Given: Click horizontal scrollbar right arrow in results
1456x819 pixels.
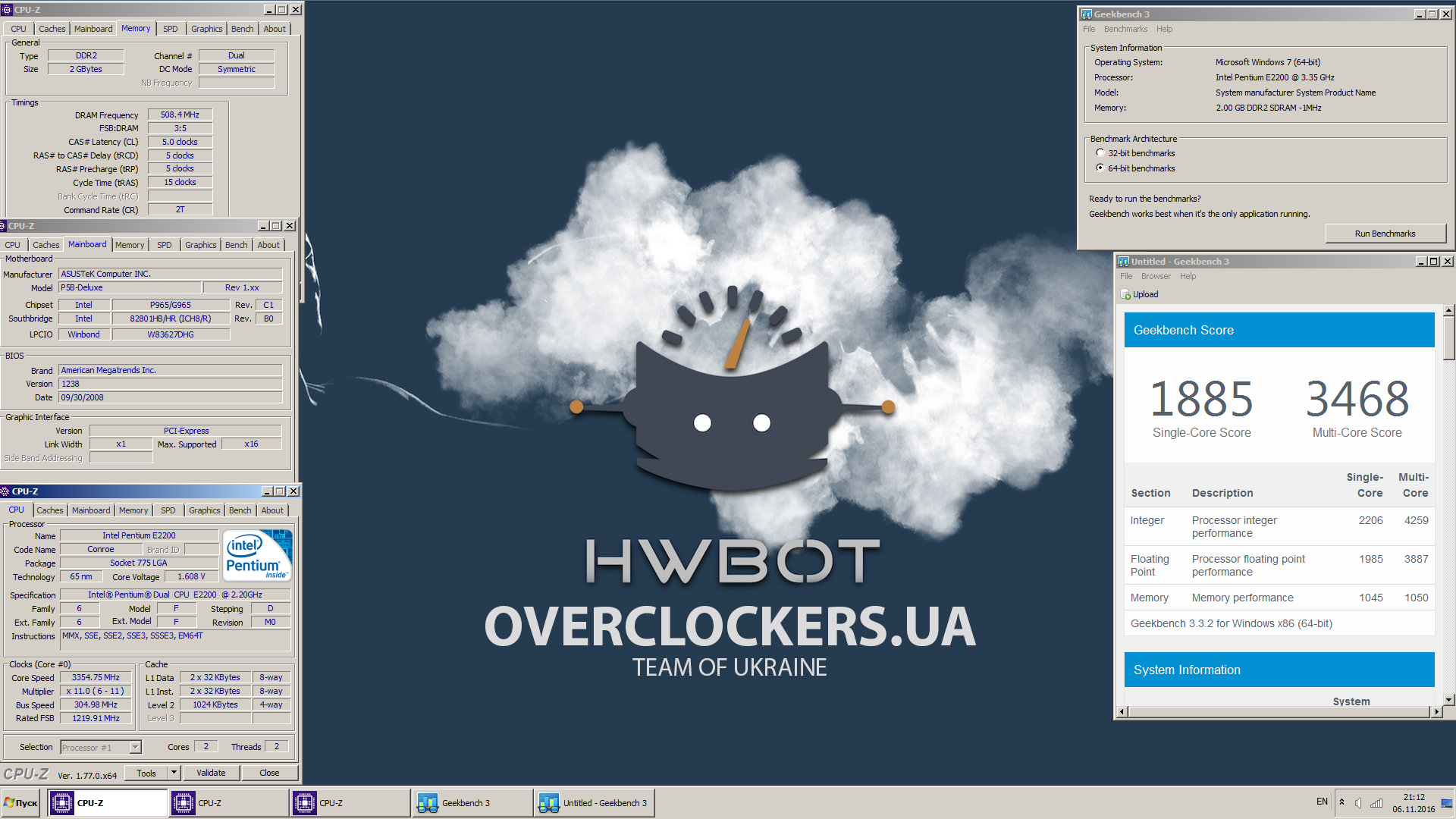Looking at the screenshot, I should tap(1436, 711).
